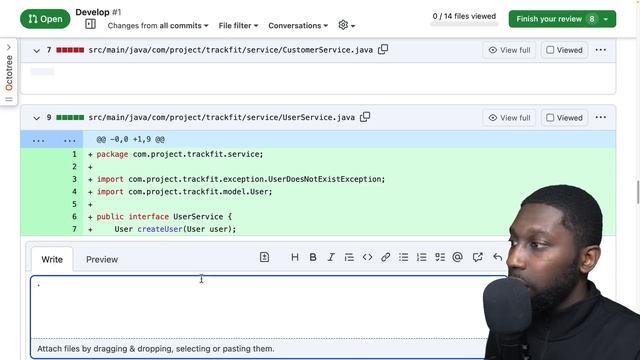Mark UserService.java as Viewed

(x=564, y=118)
